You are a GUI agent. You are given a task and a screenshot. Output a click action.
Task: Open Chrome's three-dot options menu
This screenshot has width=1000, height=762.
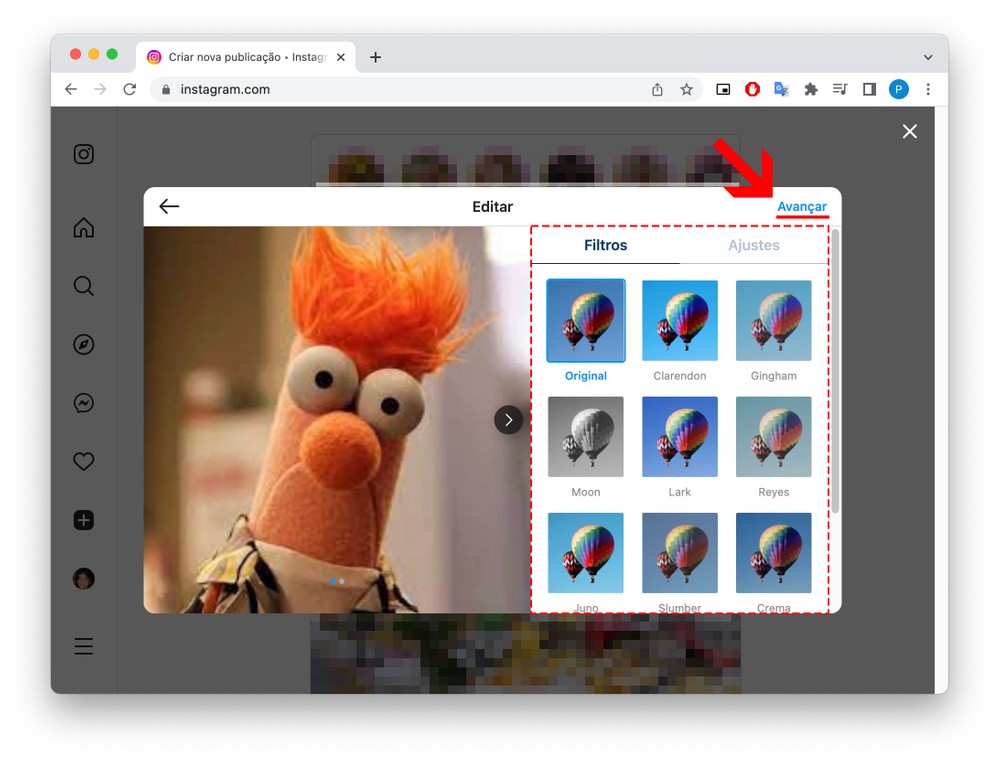(927, 89)
